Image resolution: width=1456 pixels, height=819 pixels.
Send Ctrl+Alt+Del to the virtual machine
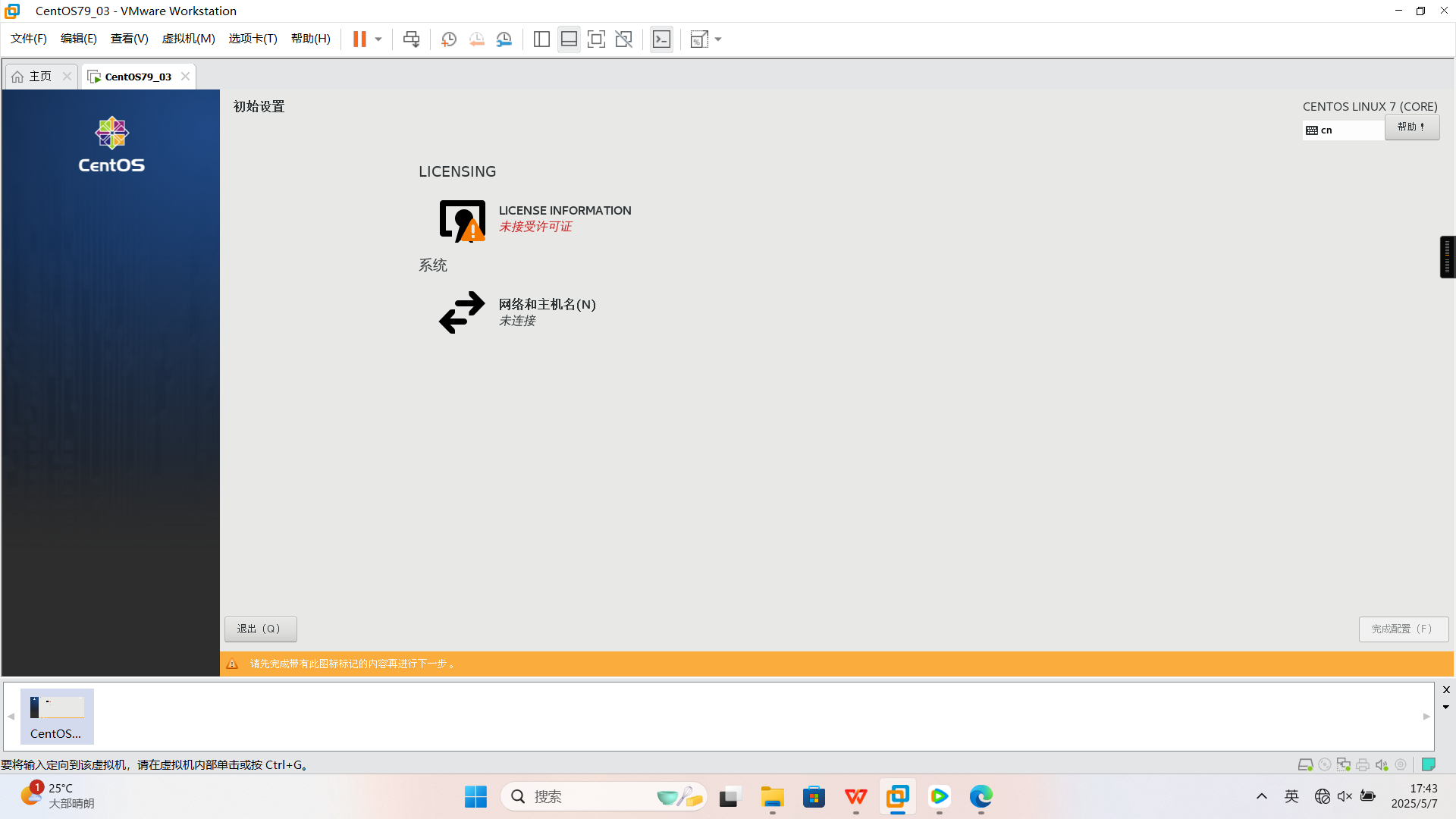411,39
